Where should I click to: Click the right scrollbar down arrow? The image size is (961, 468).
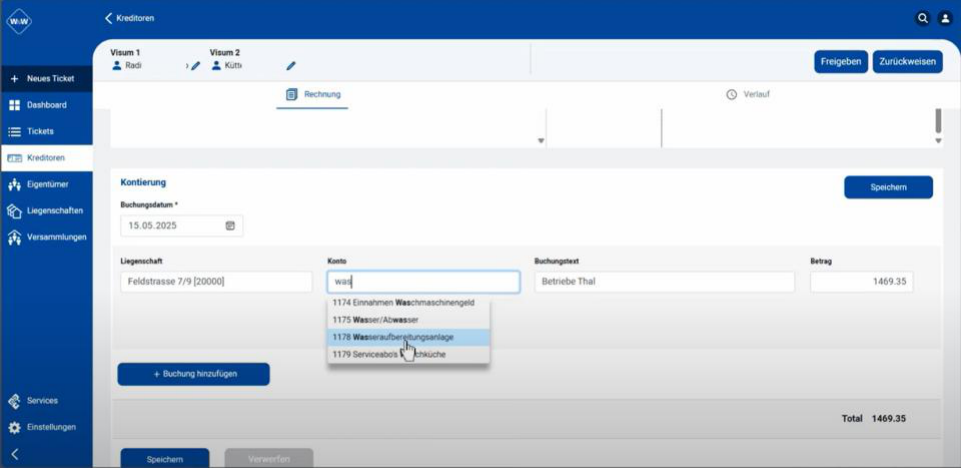point(938,142)
